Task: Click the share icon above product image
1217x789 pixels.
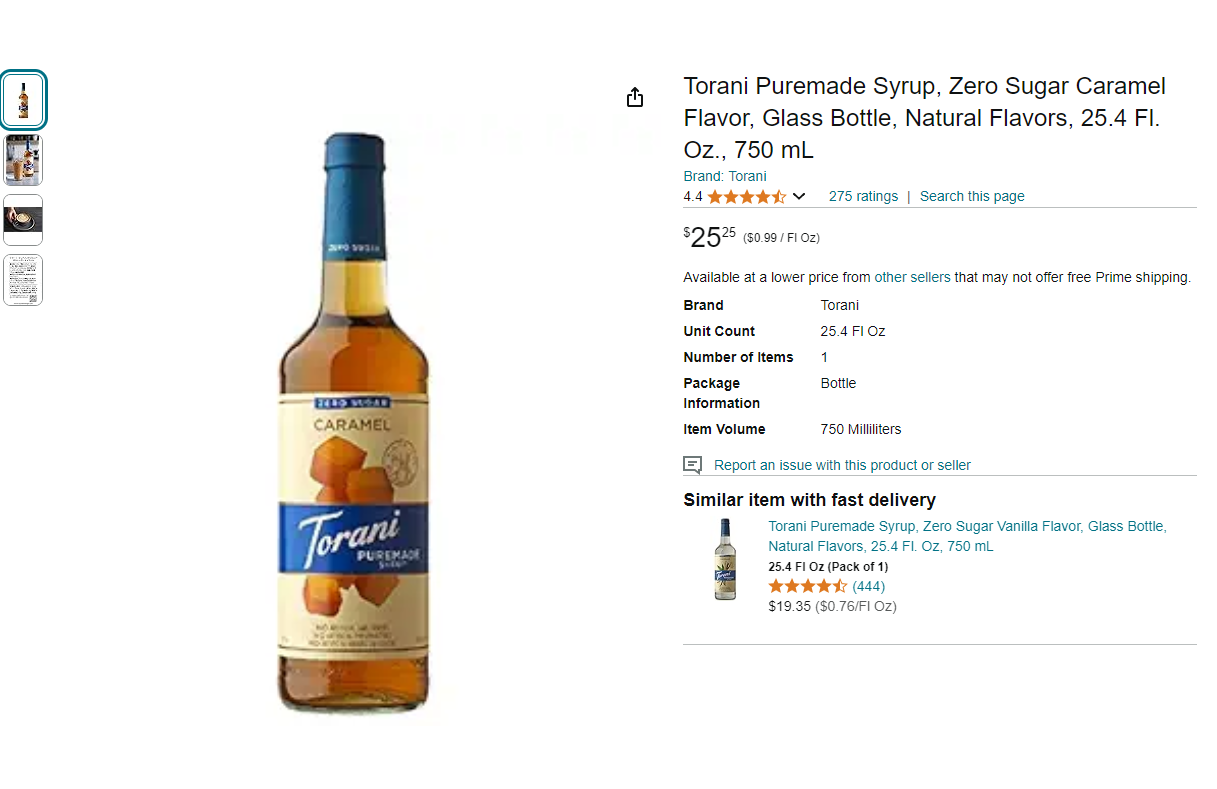Action: coord(634,97)
